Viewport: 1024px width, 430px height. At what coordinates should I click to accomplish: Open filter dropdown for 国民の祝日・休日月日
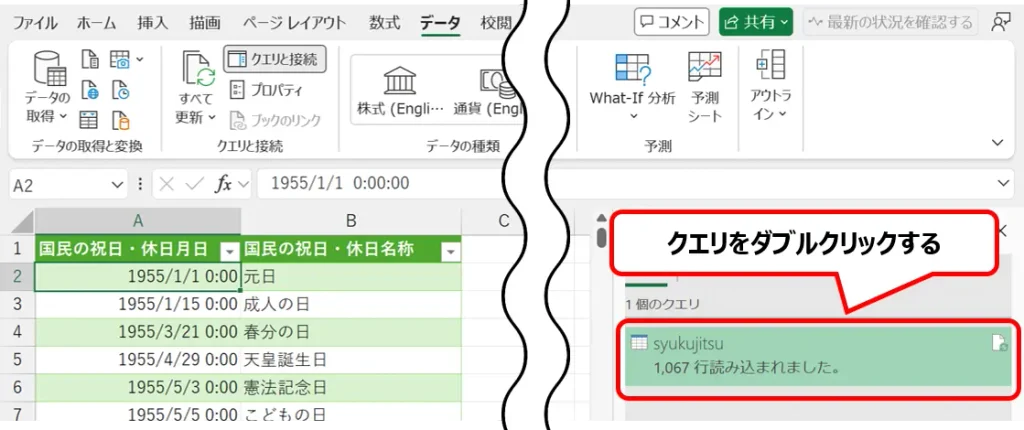[x=229, y=251]
